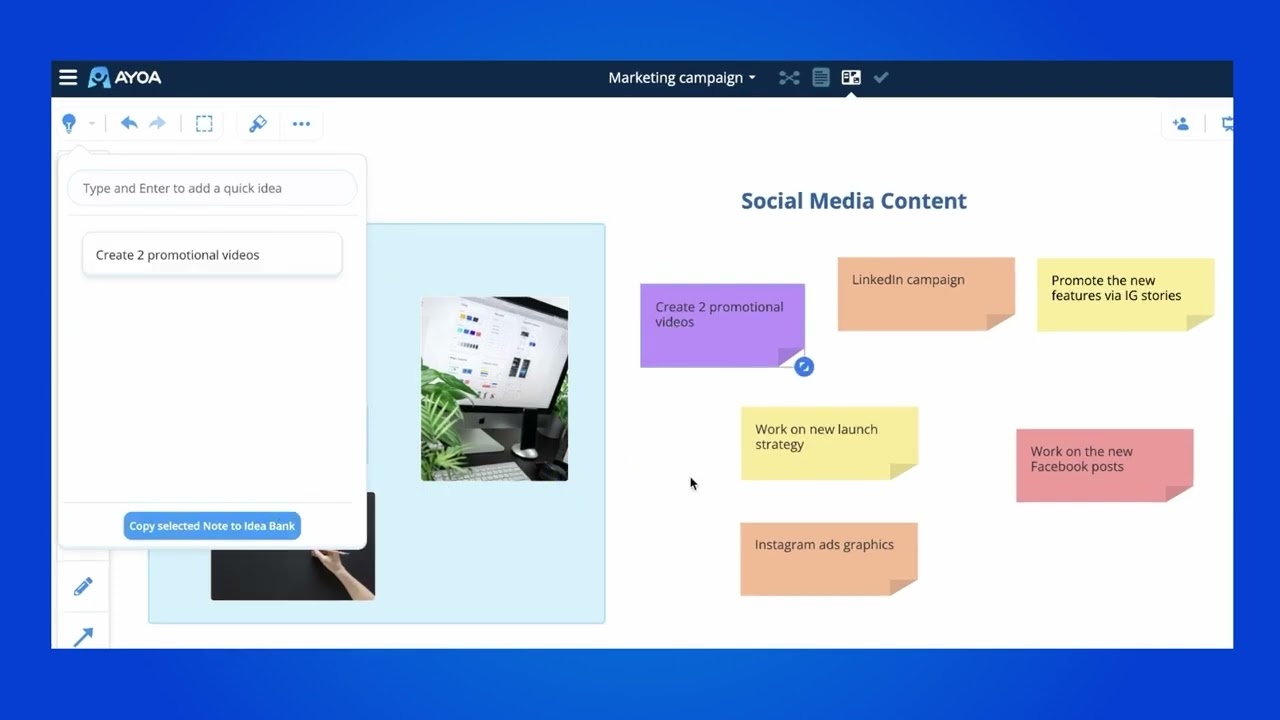Viewport: 1280px width, 720px height.
Task: Open the three-dots more options menu
Action: [x=301, y=124]
